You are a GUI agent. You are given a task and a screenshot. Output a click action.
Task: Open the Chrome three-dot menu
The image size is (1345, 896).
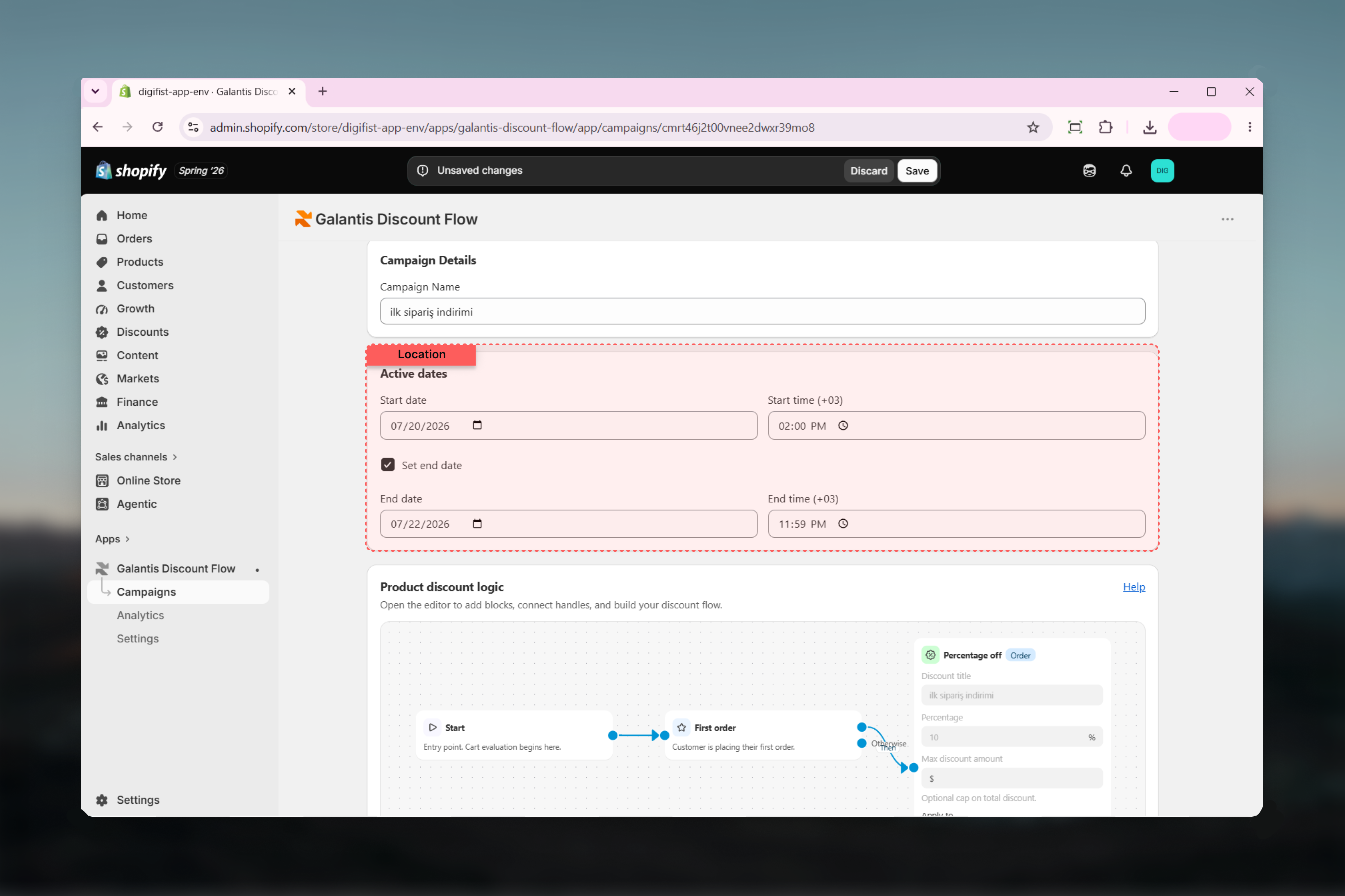point(1249,127)
